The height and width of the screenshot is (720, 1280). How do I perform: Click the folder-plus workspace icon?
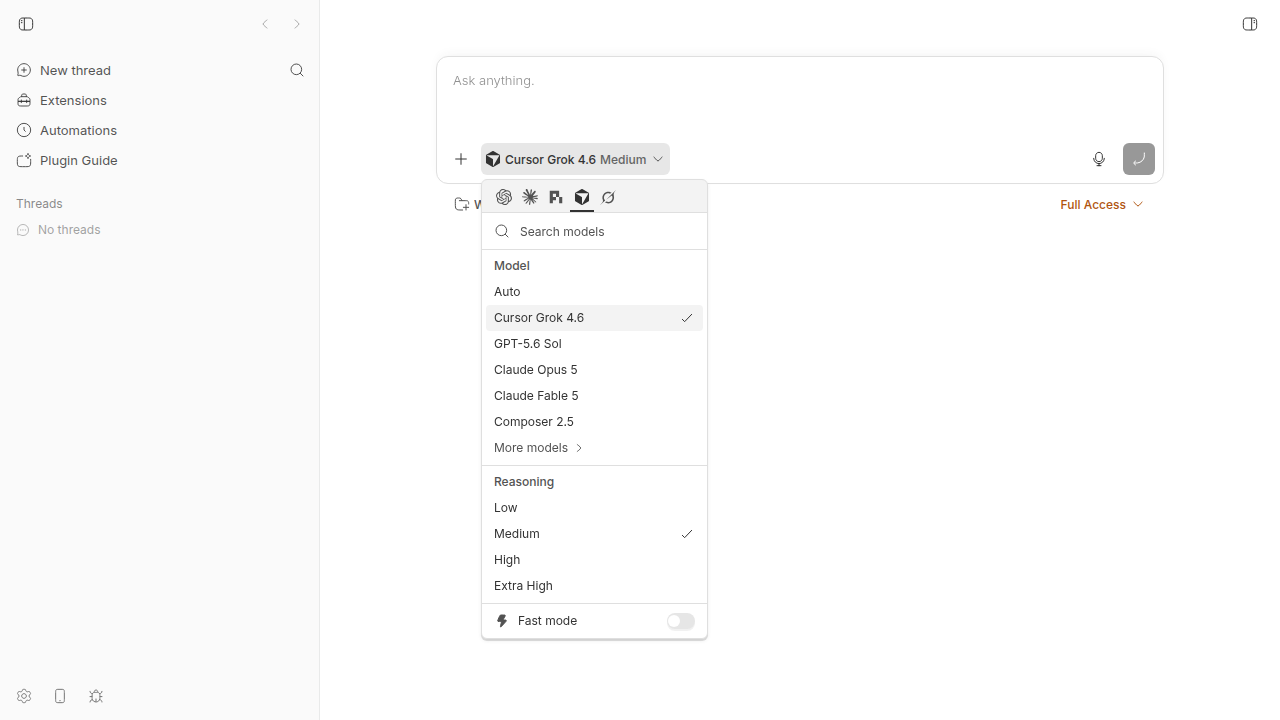(462, 204)
